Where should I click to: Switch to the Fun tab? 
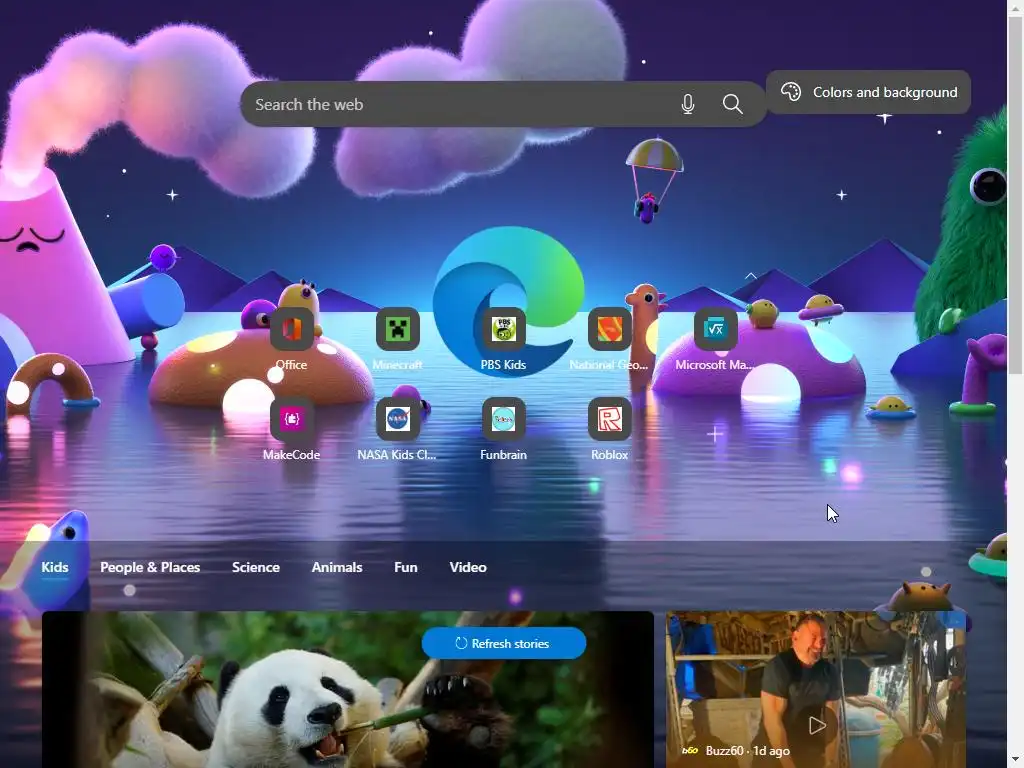(406, 567)
